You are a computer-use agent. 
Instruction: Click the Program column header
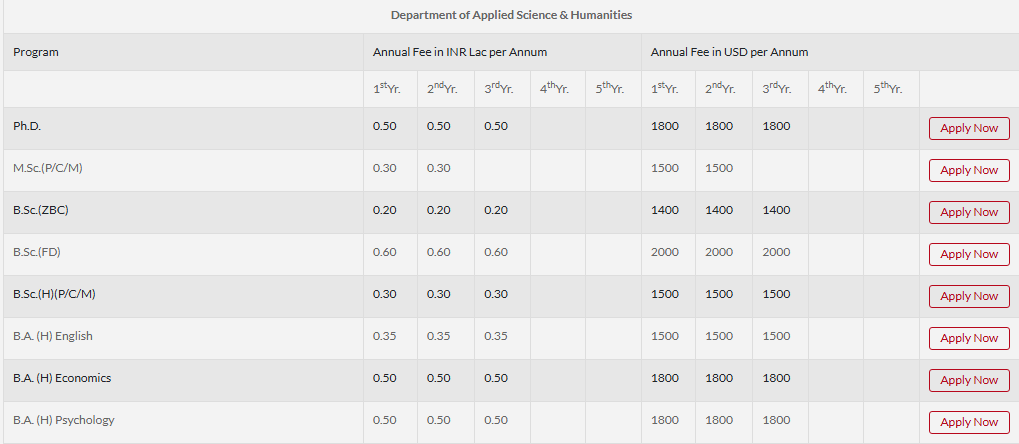click(x=36, y=52)
